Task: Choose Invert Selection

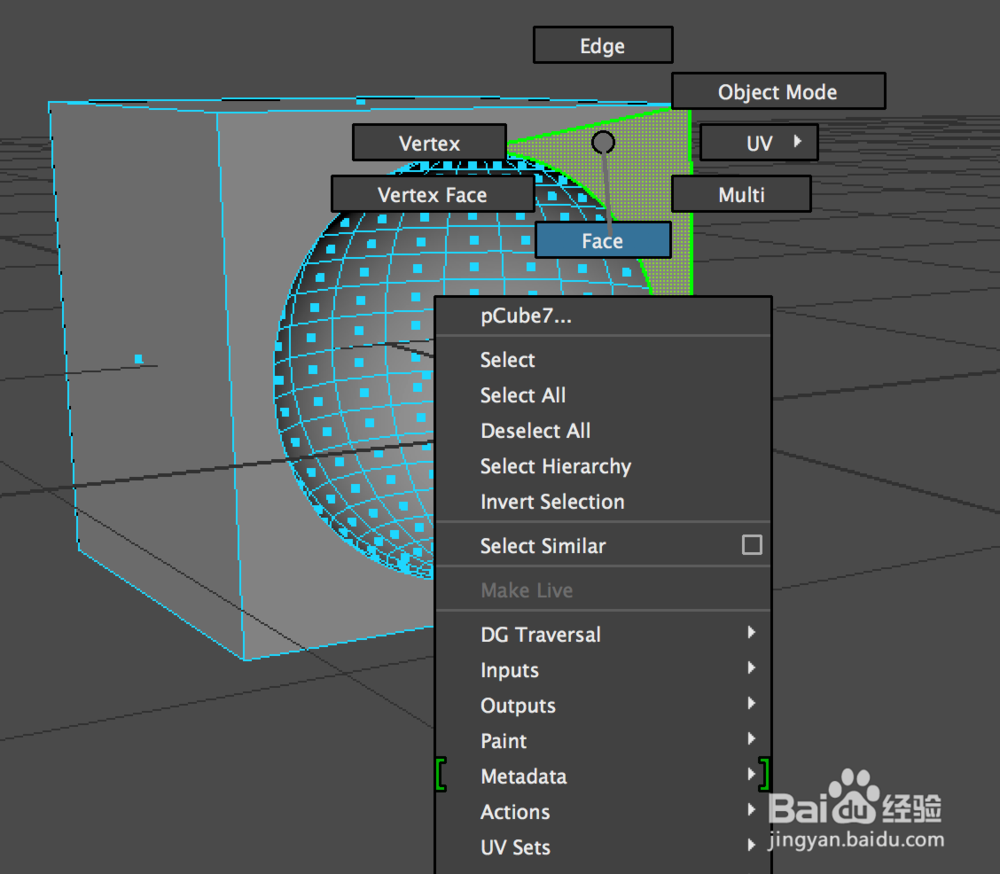Action: pyautogui.click(x=603, y=502)
